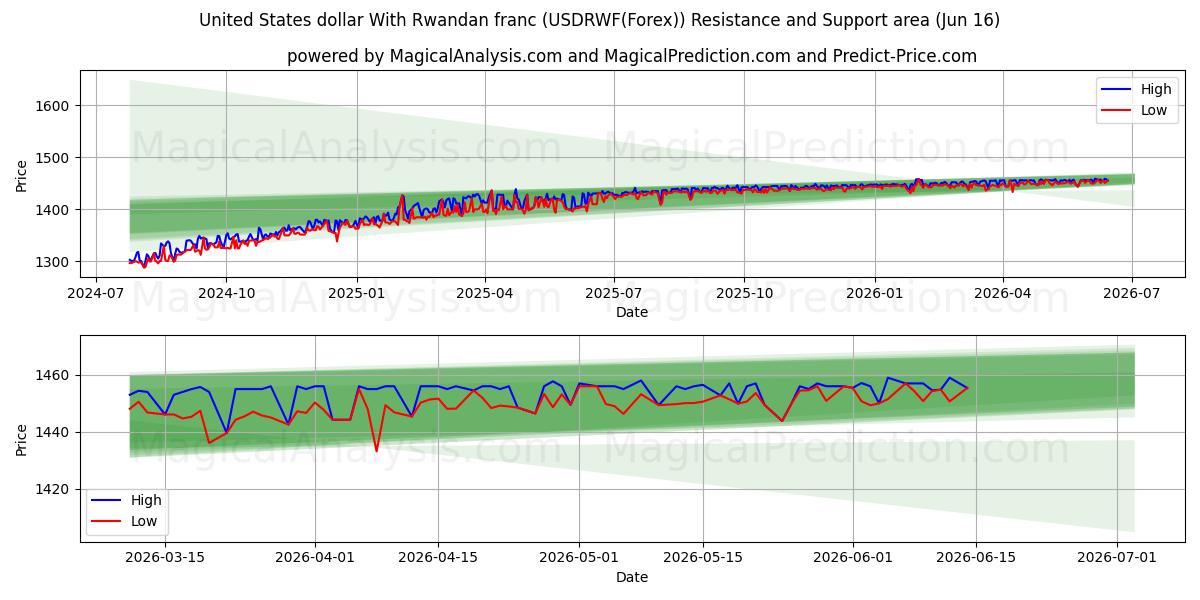Click the 2025-01 x-axis label
The height and width of the screenshot is (600, 1200).
point(356,293)
